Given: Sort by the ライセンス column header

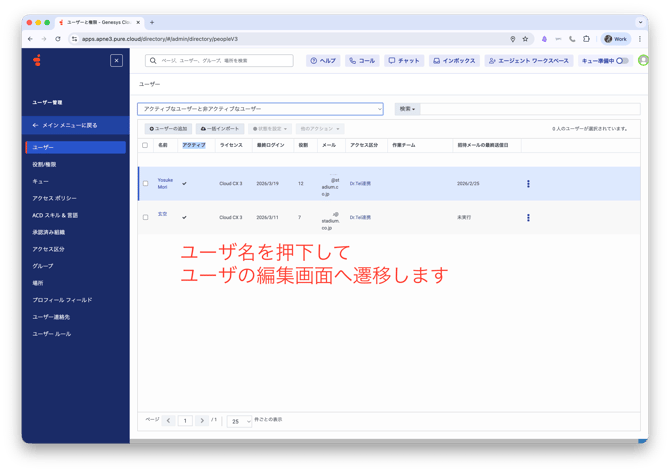Looking at the screenshot, I should click(231, 145).
